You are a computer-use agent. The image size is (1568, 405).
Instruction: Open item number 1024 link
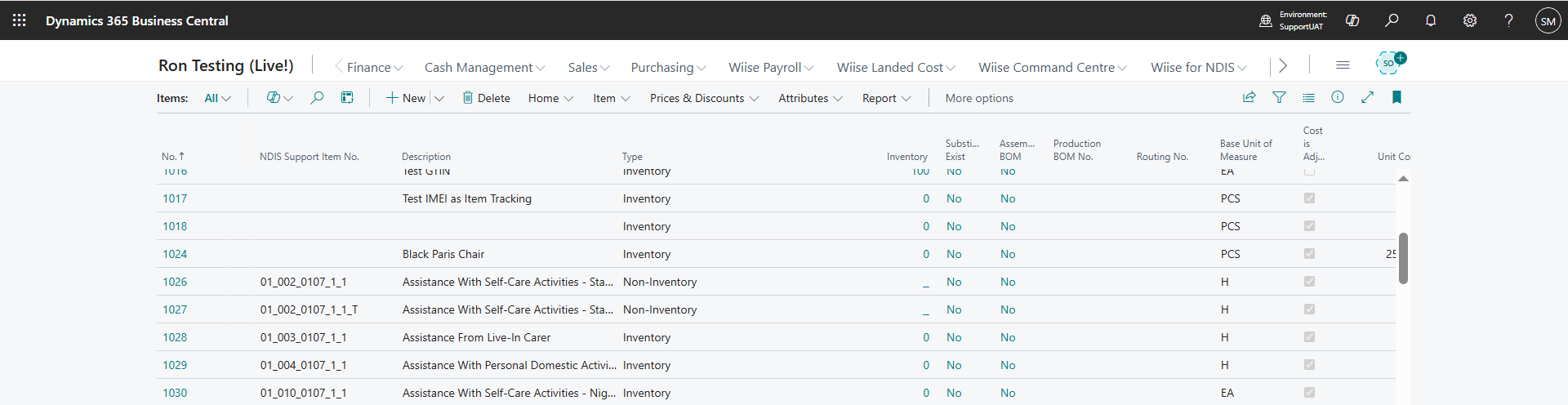coord(175,254)
